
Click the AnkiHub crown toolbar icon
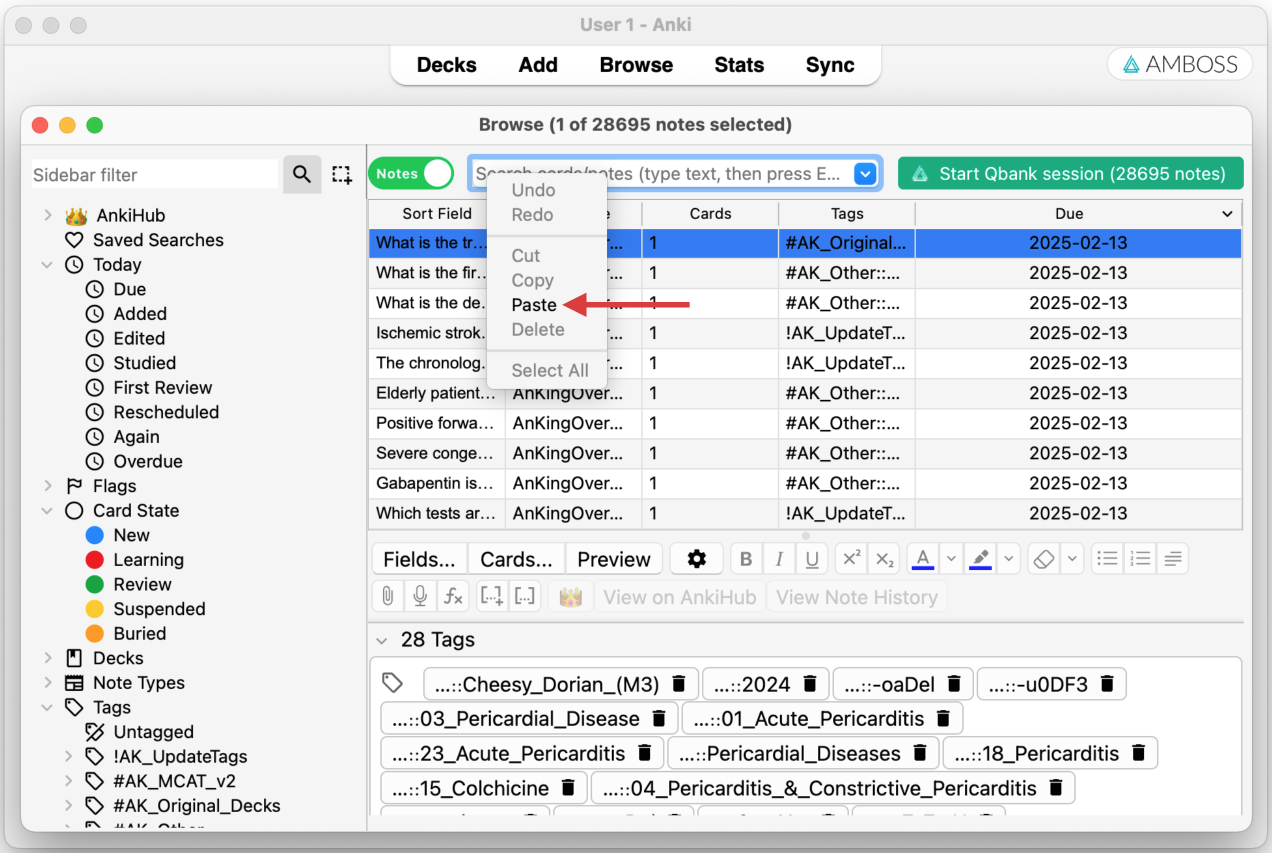pyautogui.click(x=570, y=597)
